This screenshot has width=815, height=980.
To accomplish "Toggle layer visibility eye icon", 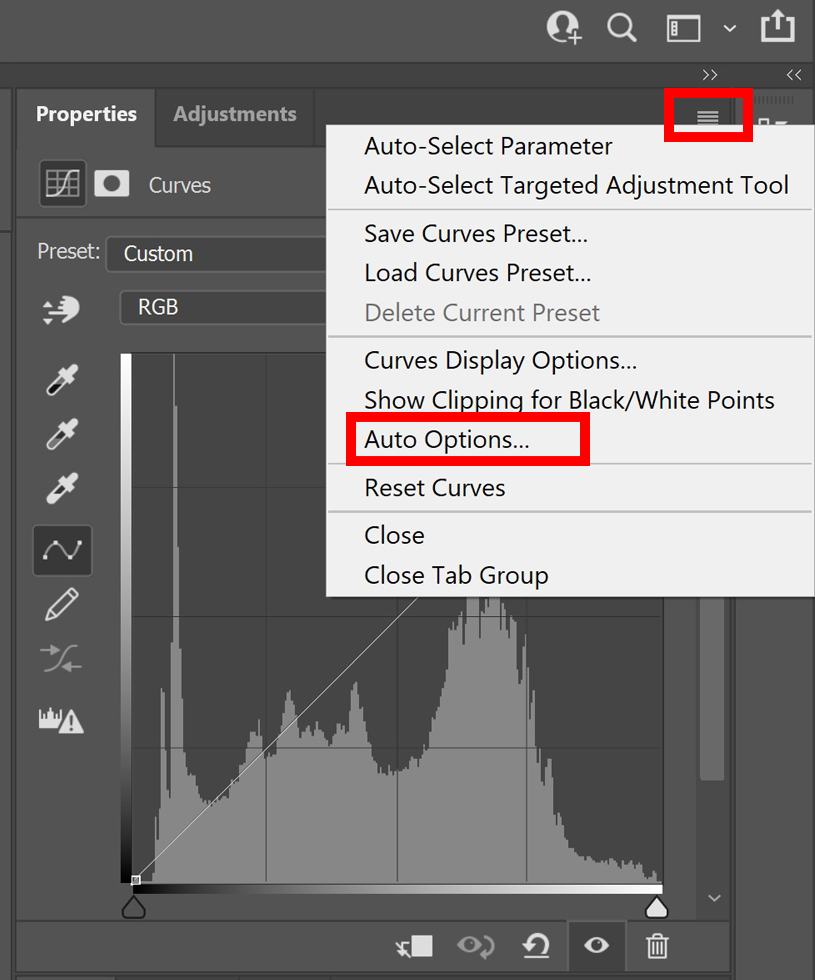I will pyautogui.click(x=597, y=945).
